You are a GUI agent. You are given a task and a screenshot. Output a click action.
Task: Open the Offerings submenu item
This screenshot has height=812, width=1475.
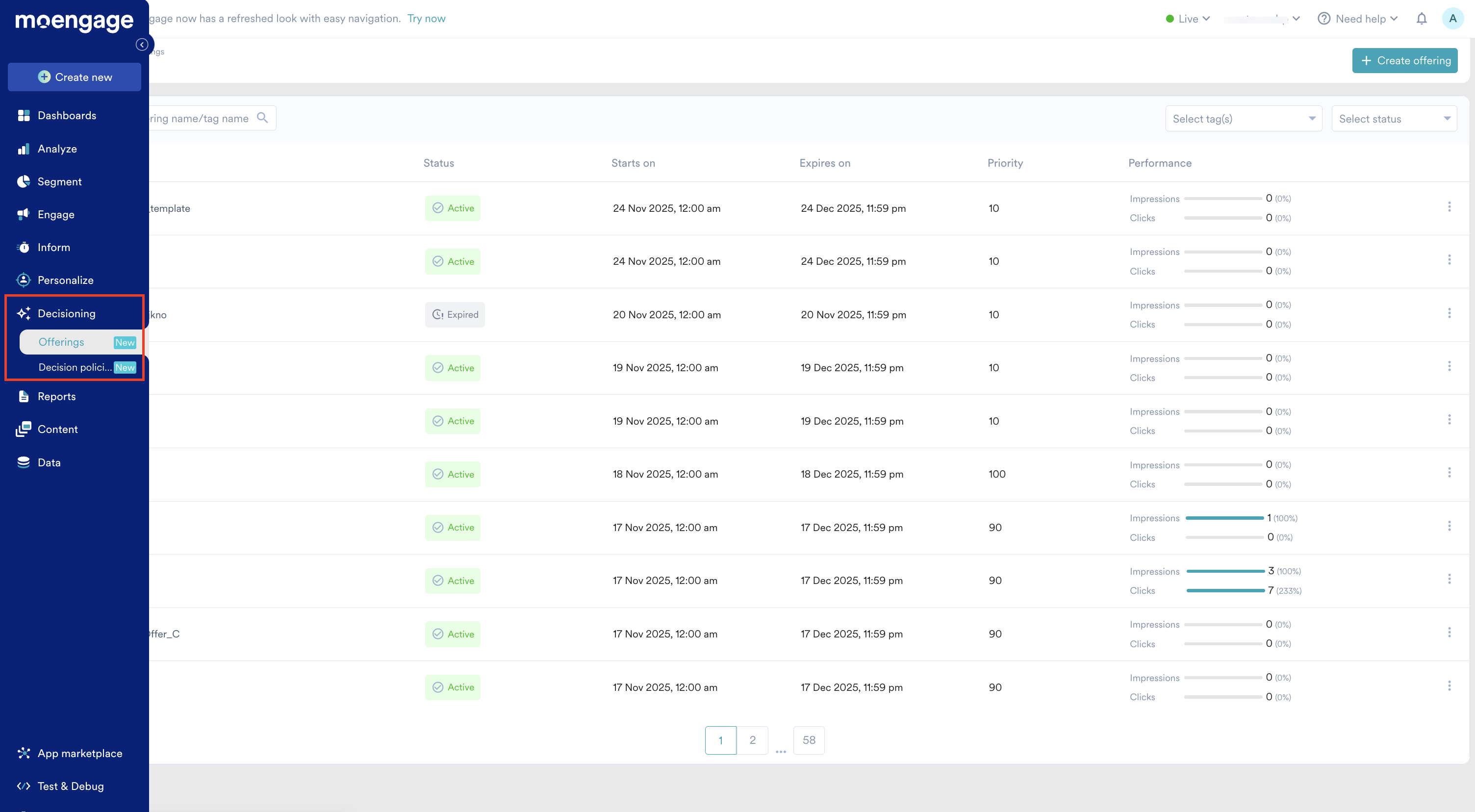(x=61, y=342)
